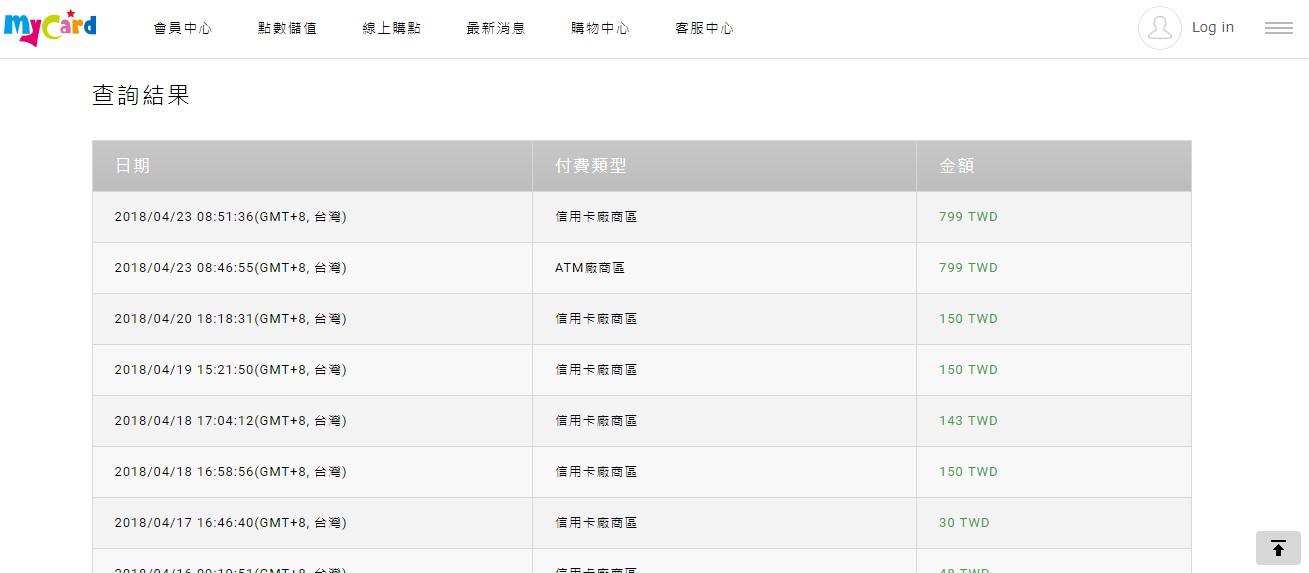Click the scroll-to-top arrow button
The height and width of the screenshot is (573, 1309).
[x=1278, y=548]
